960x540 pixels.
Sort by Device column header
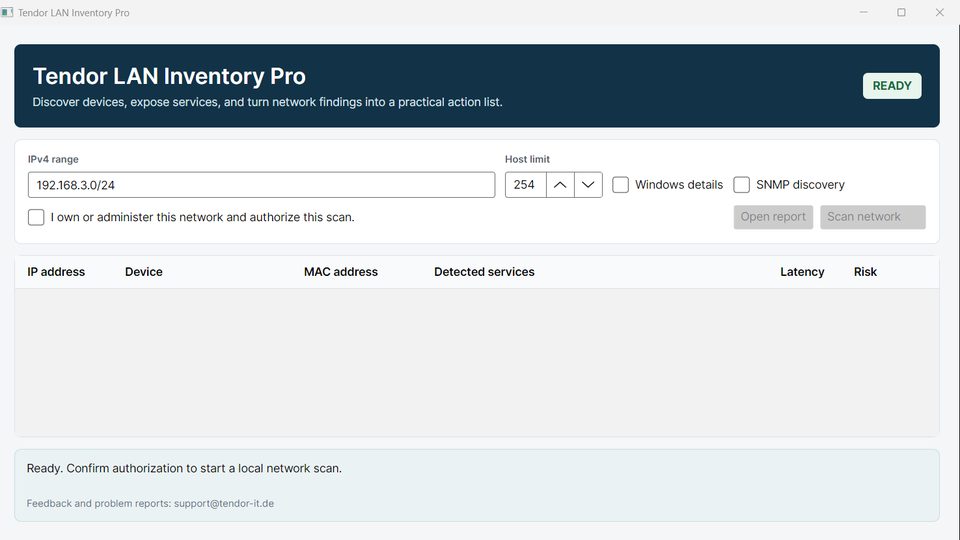click(x=144, y=272)
